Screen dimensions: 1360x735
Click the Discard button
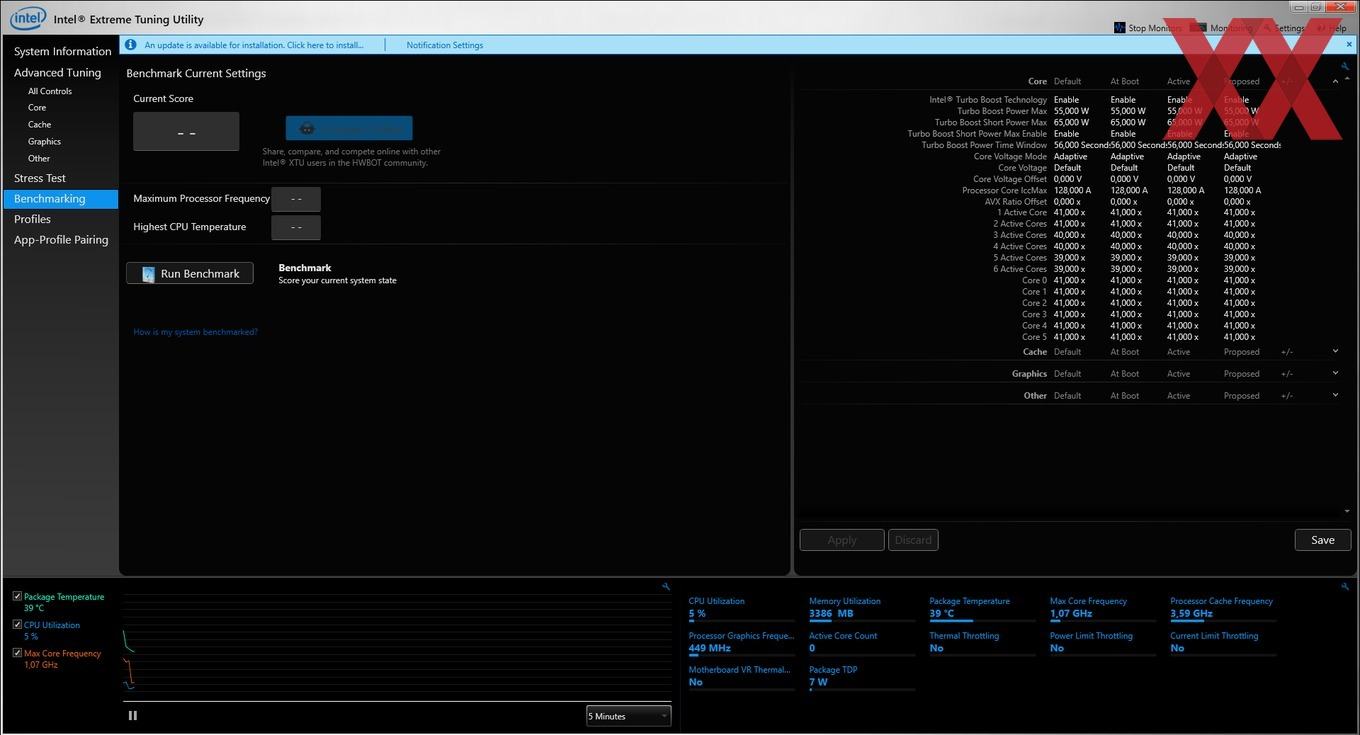(x=913, y=540)
